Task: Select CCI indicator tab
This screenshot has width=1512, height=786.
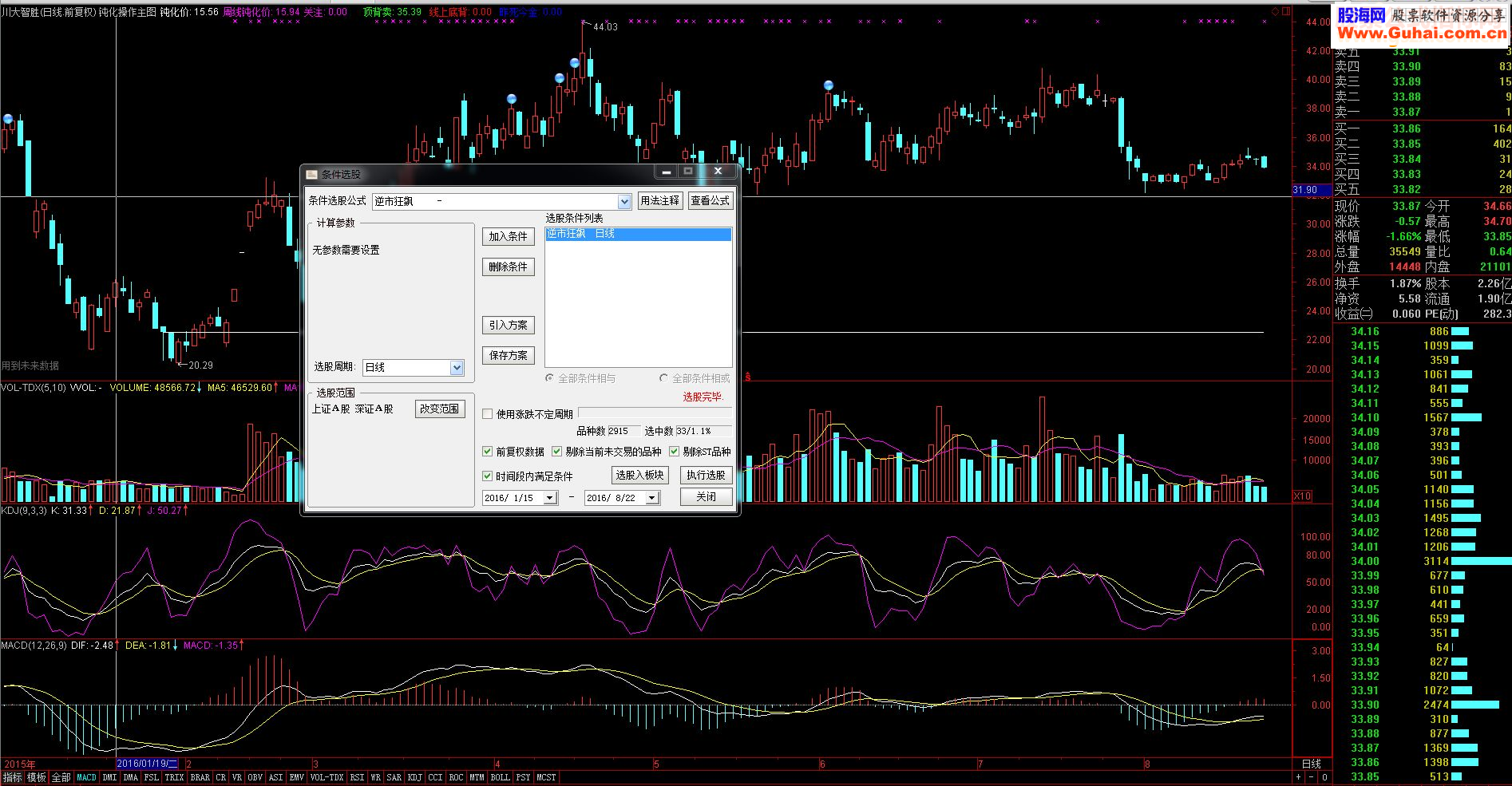Action: 436,777
